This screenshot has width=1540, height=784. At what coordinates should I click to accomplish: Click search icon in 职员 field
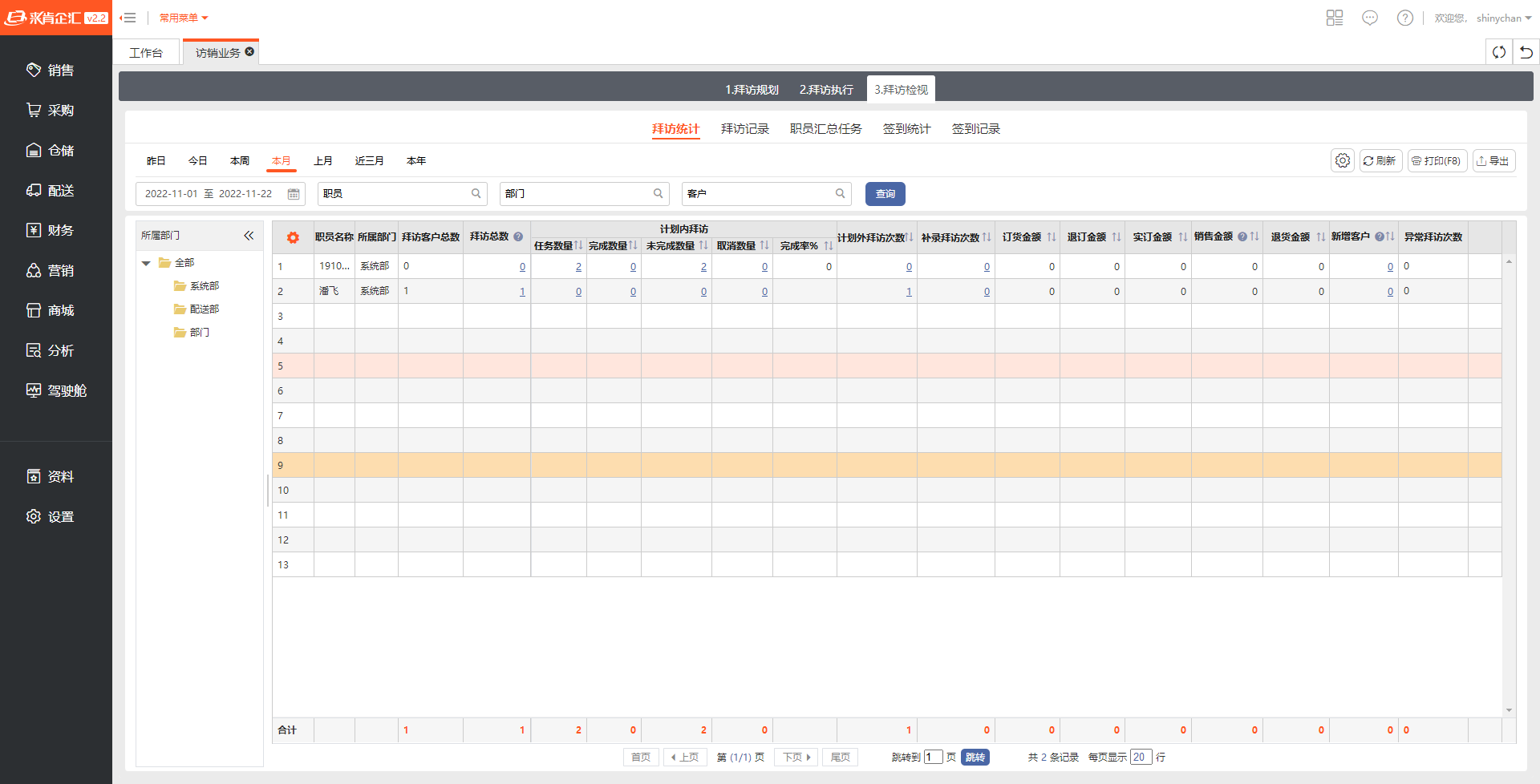tap(476, 193)
